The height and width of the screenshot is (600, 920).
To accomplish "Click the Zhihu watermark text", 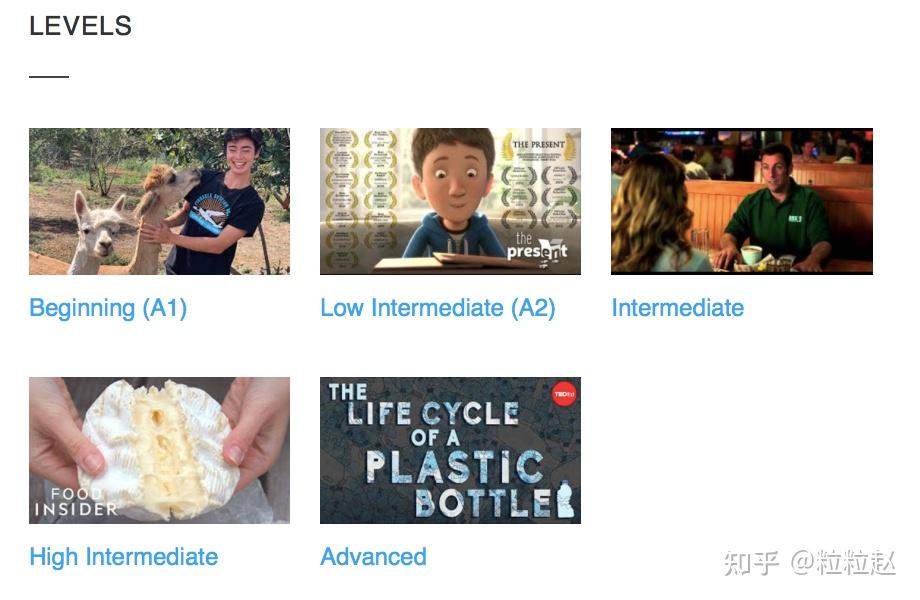I will [810, 562].
